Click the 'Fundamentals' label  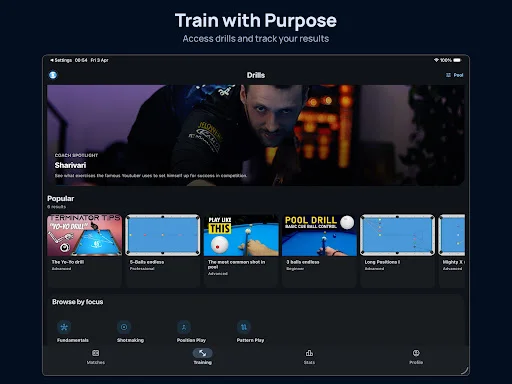(x=73, y=340)
